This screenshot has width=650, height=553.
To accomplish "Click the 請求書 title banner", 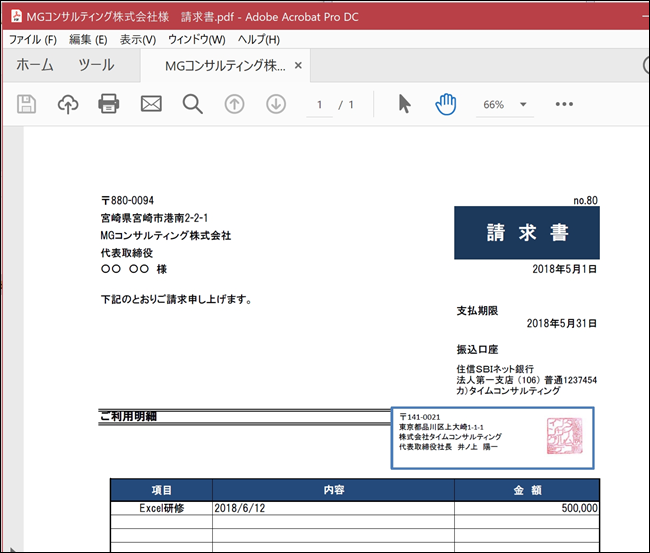I will pyautogui.click(x=527, y=233).
